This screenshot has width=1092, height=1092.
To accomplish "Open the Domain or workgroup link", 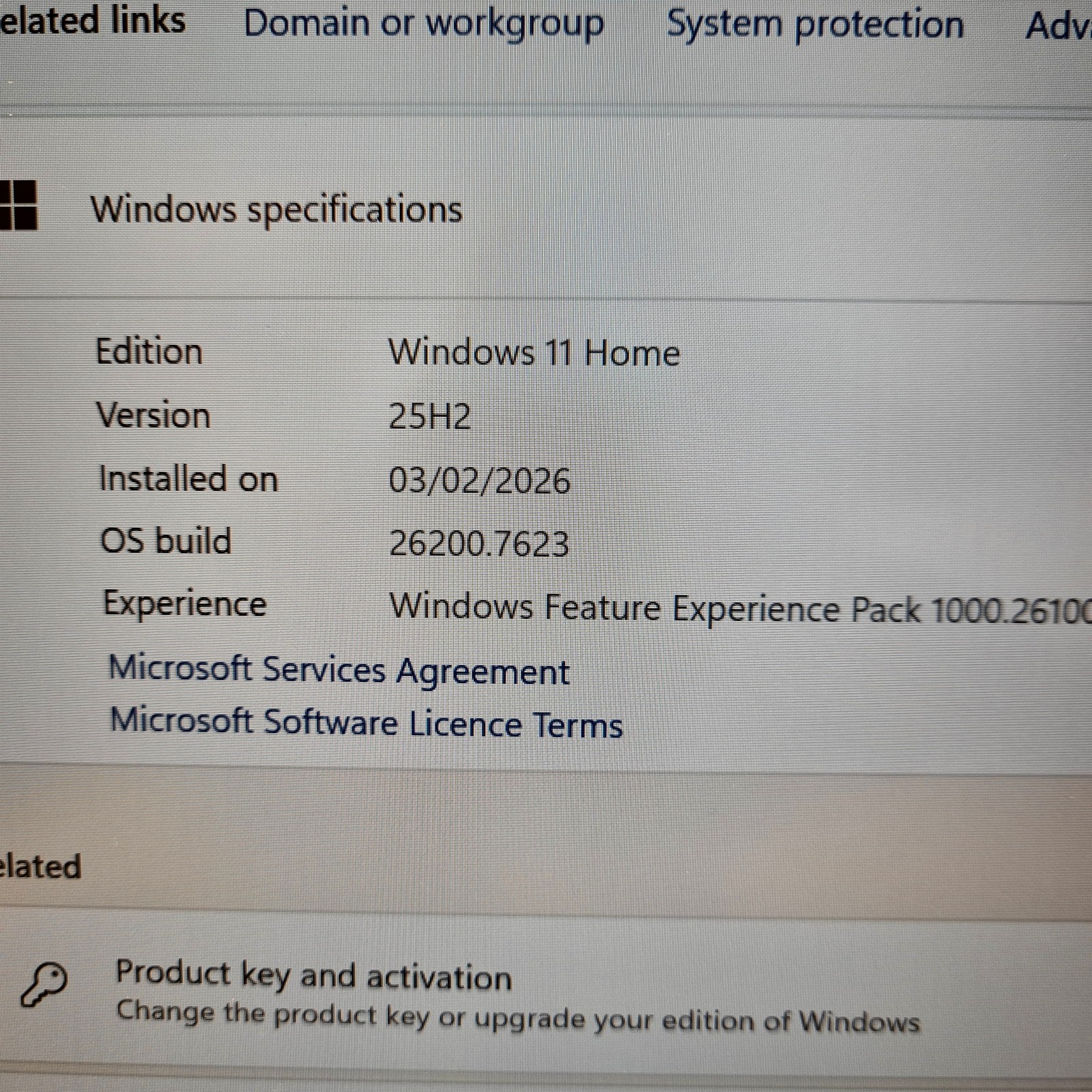I will (x=424, y=25).
